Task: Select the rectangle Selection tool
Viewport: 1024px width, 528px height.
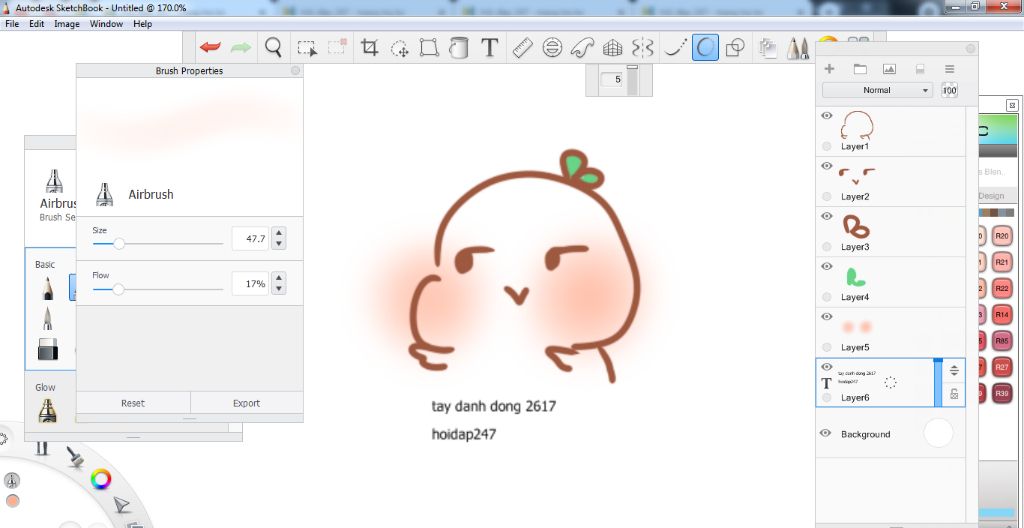Action: click(307, 48)
